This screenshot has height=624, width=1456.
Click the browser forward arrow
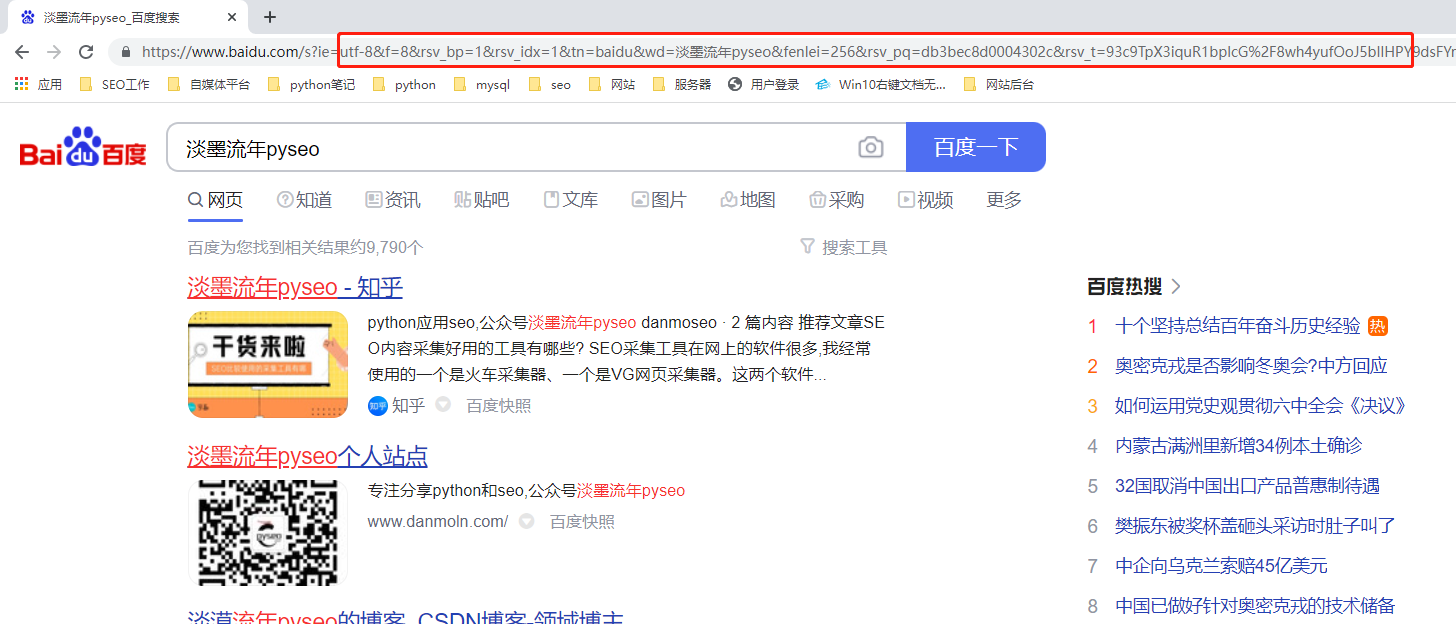click(x=54, y=52)
